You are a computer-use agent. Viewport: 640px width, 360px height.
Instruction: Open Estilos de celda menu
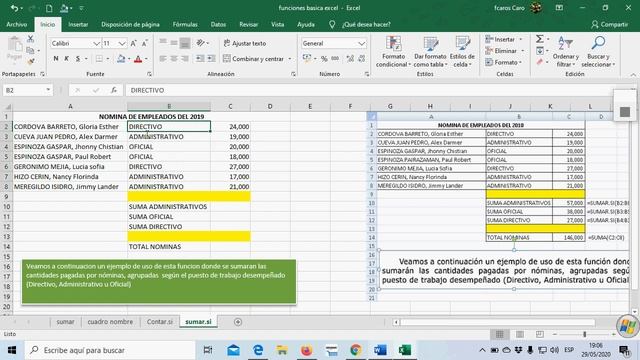click(x=462, y=52)
